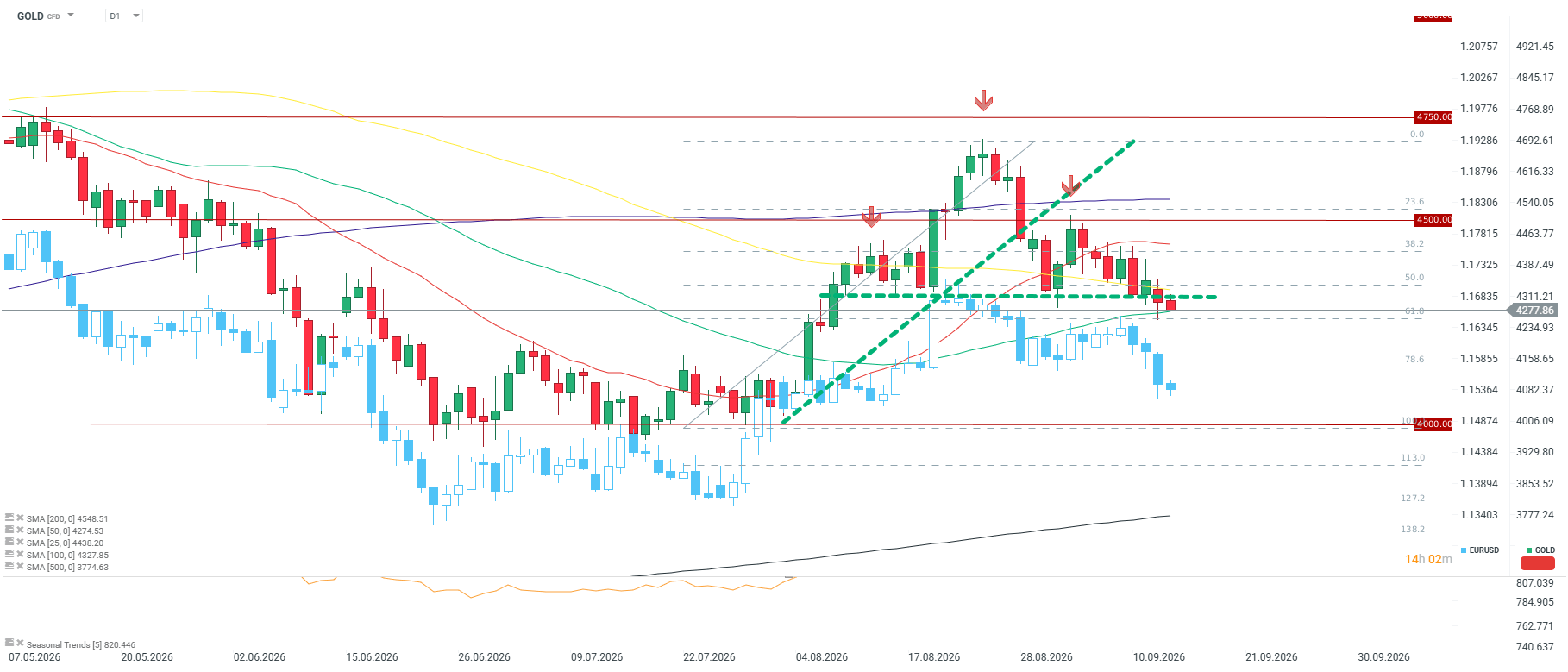Click the red swatch below GOLD legend
The height and width of the screenshot is (672, 1568).
point(1537,563)
